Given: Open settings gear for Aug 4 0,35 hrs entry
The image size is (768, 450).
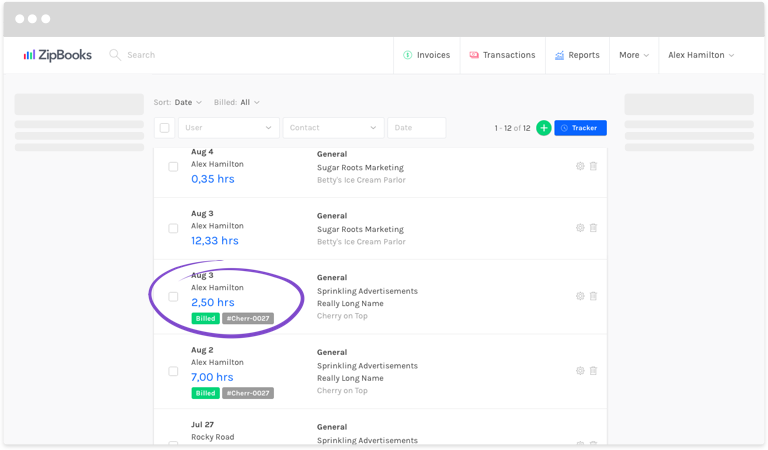Looking at the screenshot, I should point(580,166).
